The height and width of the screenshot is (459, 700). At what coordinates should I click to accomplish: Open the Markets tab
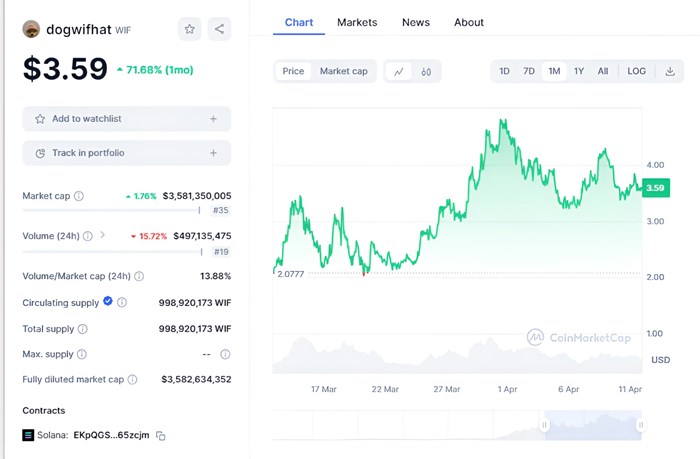point(357,22)
